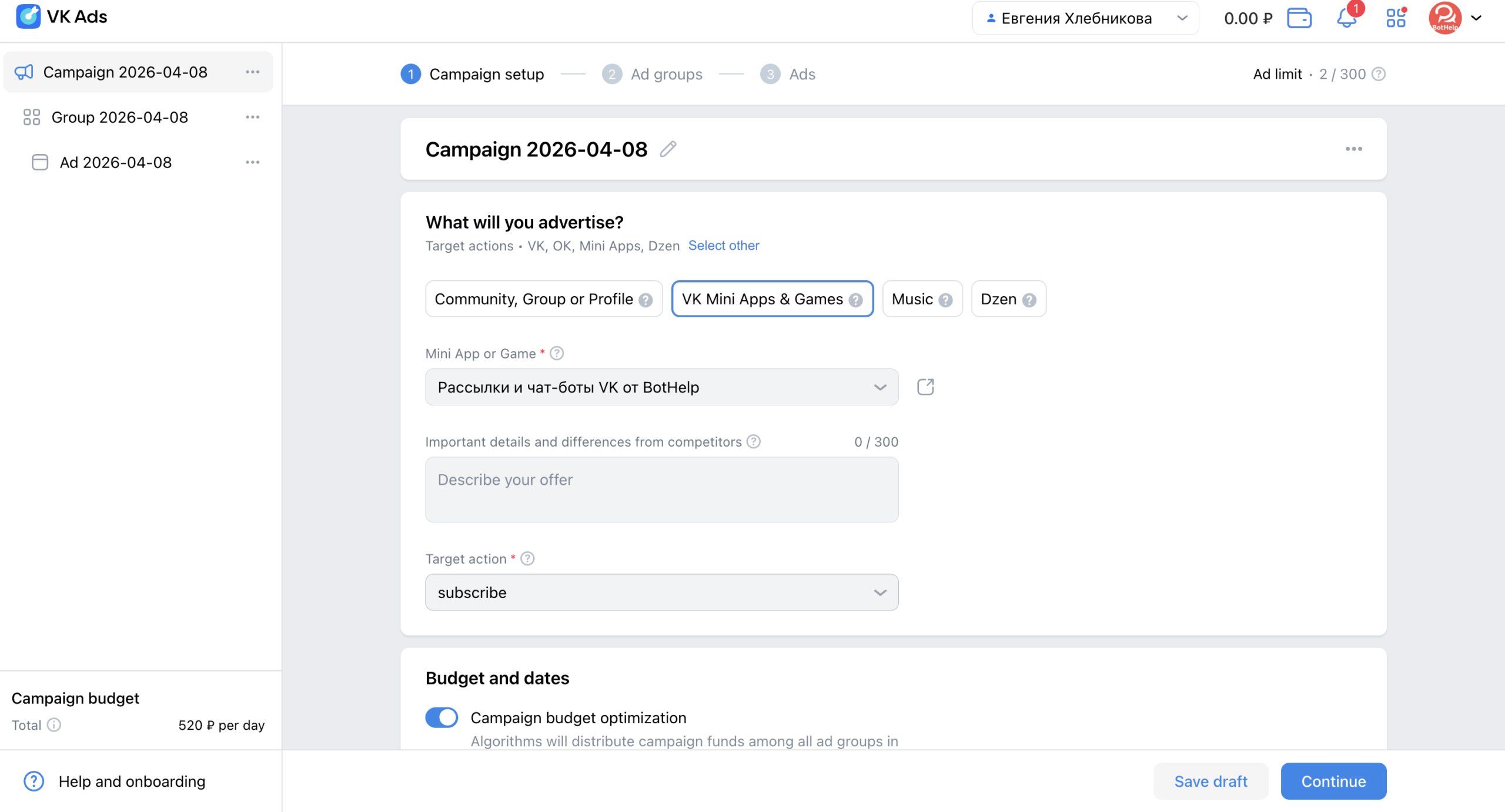The height and width of the screenshot is (812, 1505).
Task: Open the VK services grid icon
Action: coord(1395,18)
